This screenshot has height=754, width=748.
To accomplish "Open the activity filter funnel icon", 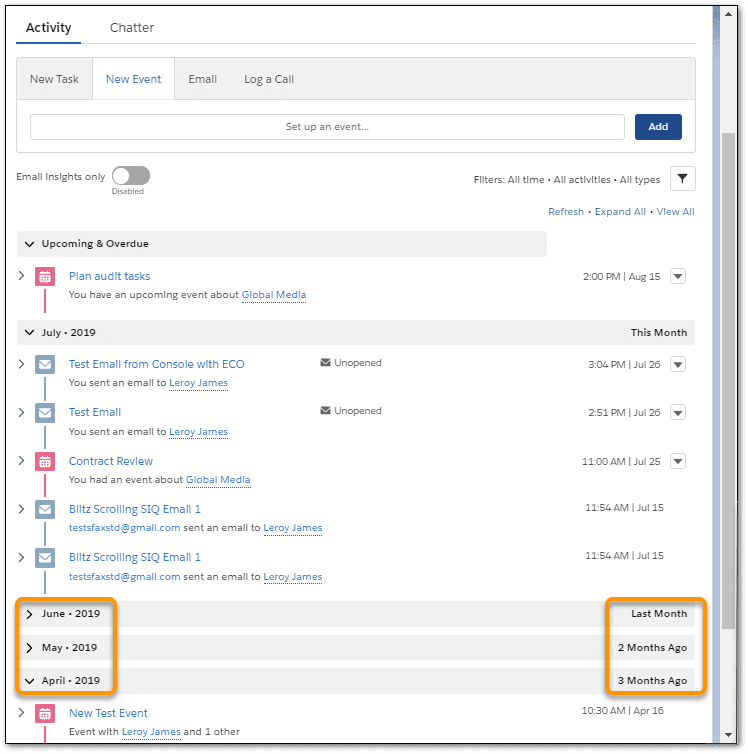I will coord(682,179).
